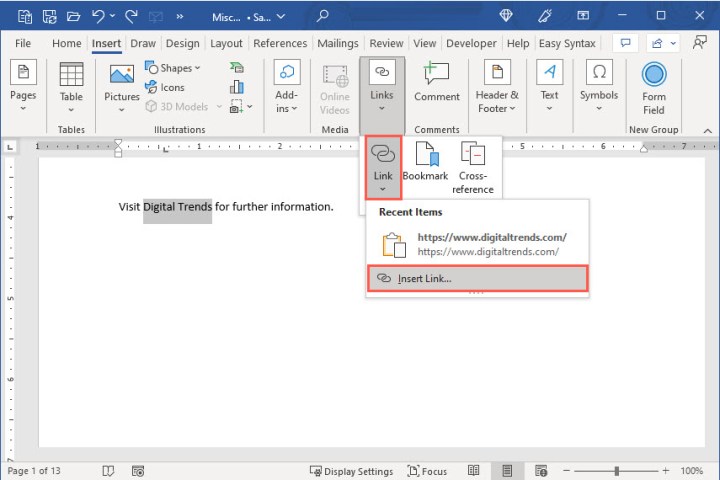The height and width of the screenshot is (480, 720).
Task: Click Display Settings in status bar
Action: (x=351, y=471)
